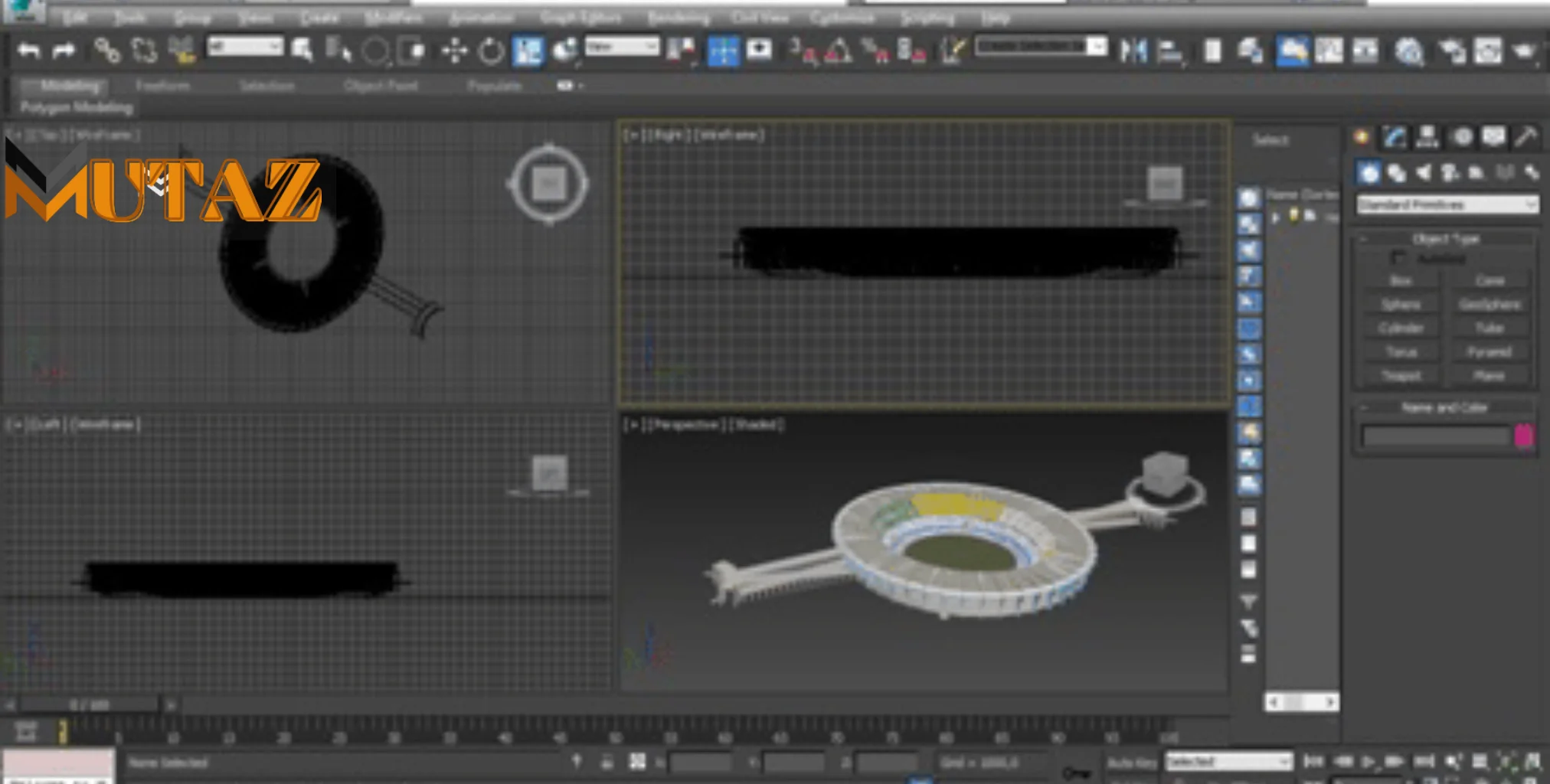Image resolution: width=1550 pixels, height=784 pixels.
Task: Switch to the Motion command panel tab
Action: click(x=1462, y=137)
